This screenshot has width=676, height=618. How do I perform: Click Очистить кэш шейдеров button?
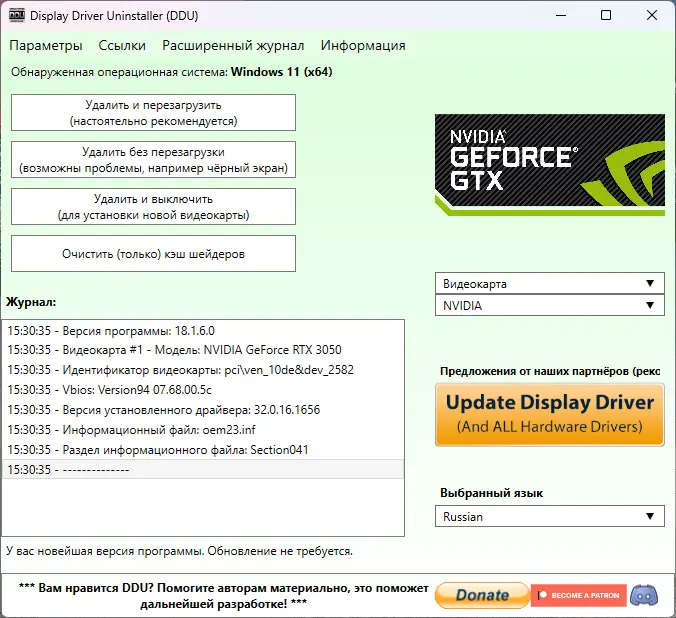point(153,254)
